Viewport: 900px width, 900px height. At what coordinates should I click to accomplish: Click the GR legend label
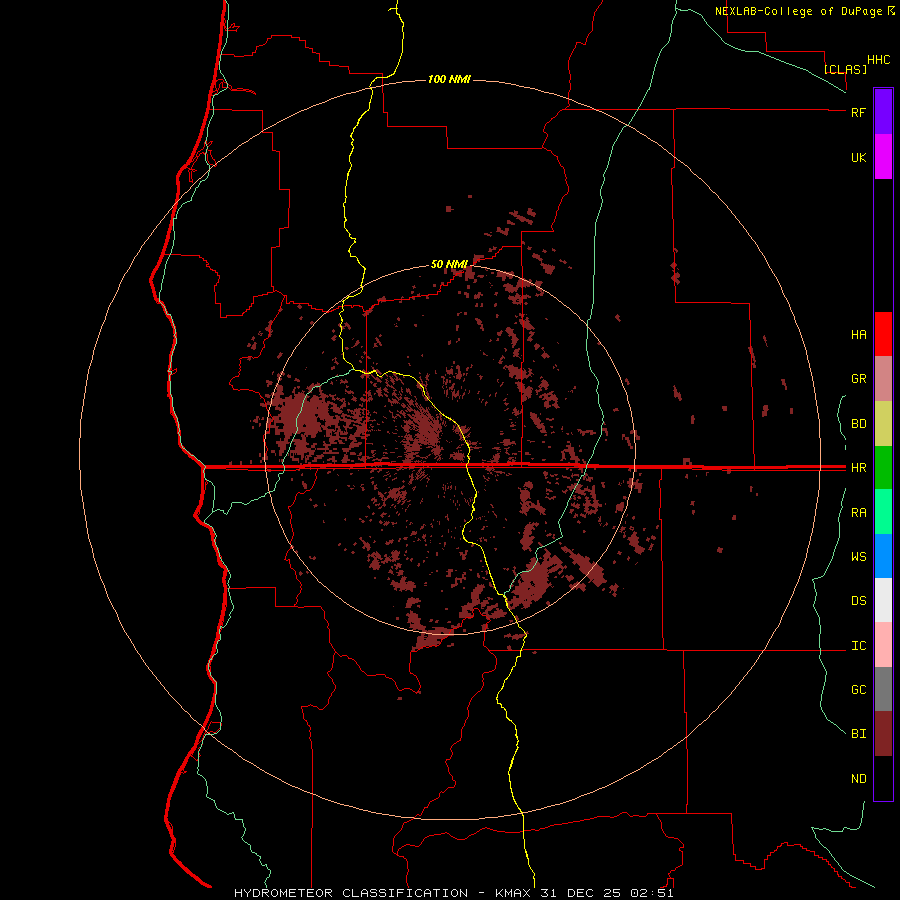coord(858,379)
